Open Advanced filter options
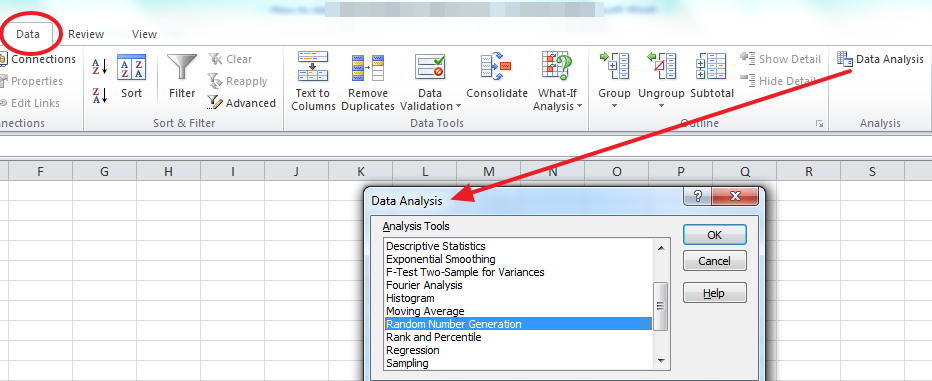Screen dimensions: 932x381 point(241,103)
